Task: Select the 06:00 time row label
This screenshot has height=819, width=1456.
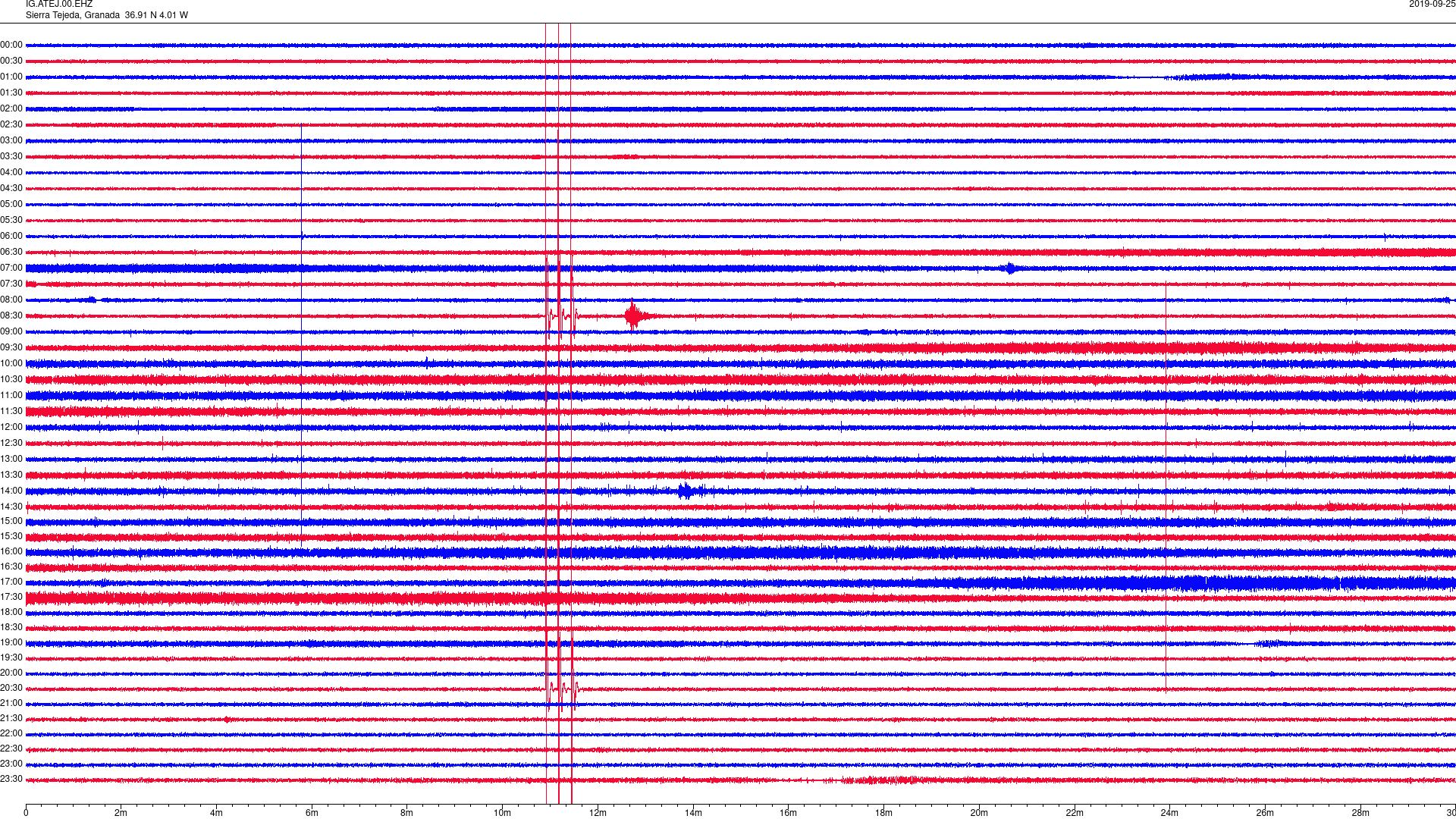Action: coord(11,237)
